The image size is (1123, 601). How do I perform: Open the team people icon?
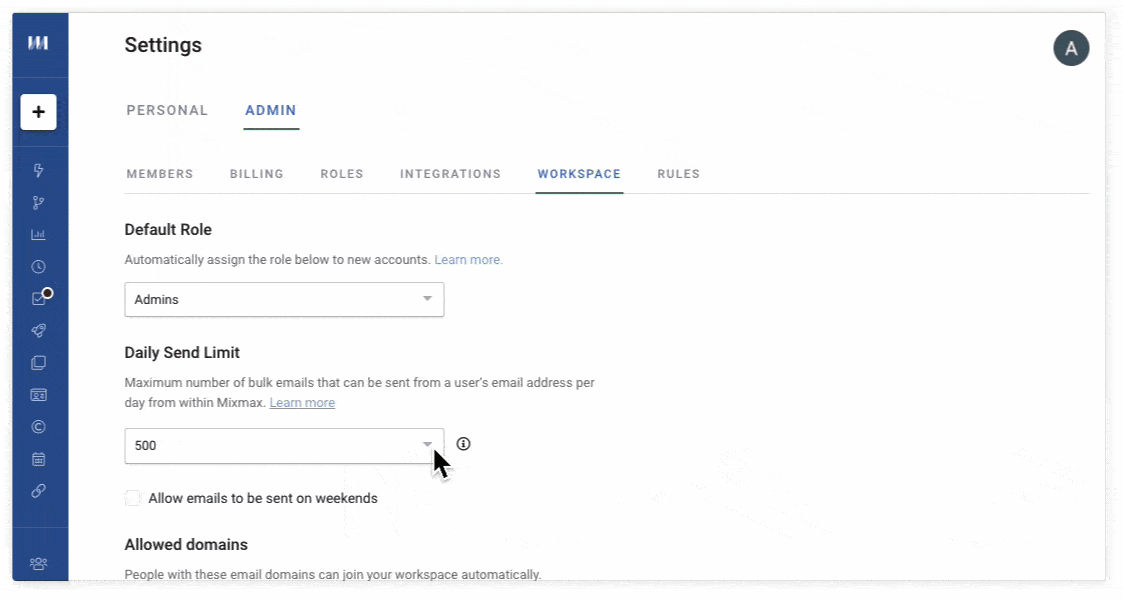(x=39, y=564)
